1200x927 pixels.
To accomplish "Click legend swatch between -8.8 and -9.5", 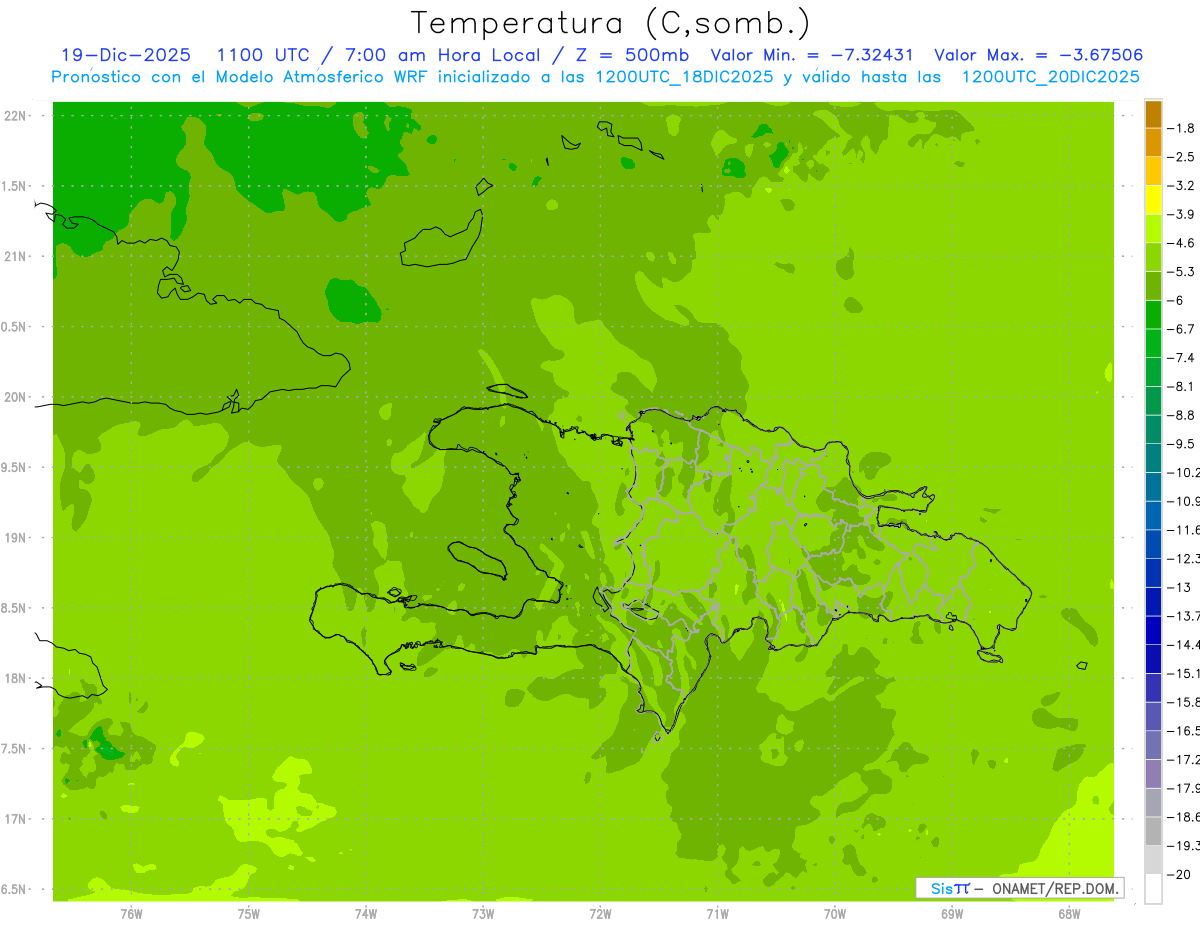I will (x=1153, y=429).
